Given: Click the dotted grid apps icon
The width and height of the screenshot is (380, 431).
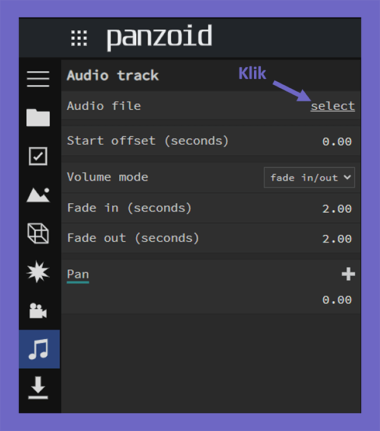Looking at the screenshot, I should [x=79, y=38].
